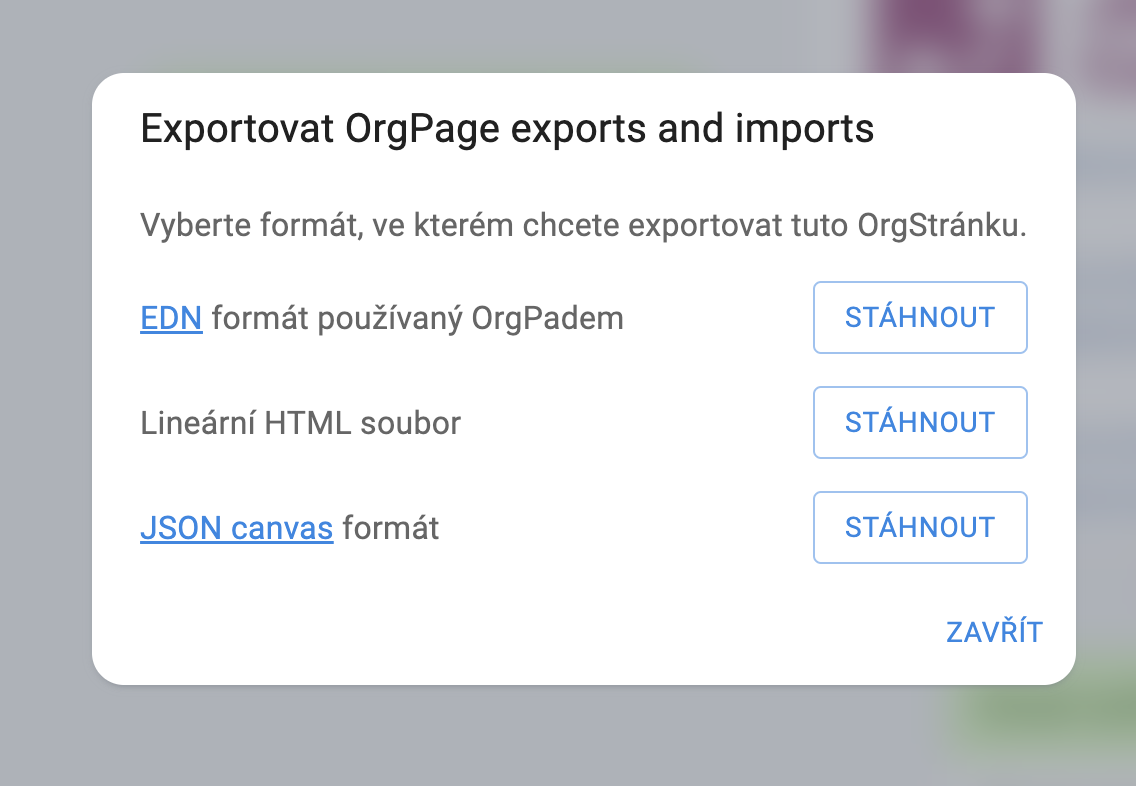Follow the JSON canvas format hyperlink
Screen dimensions: 1136x786
[237, 527]
